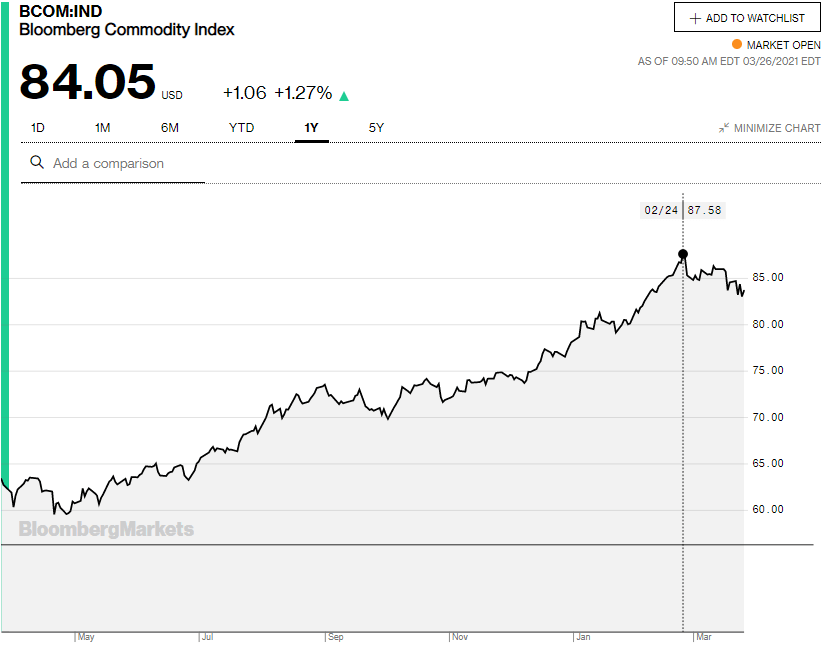The width and height of the screenshot is (825, 652).
Task: Click the Nov label on time axis
Action: tap(460, 636)
